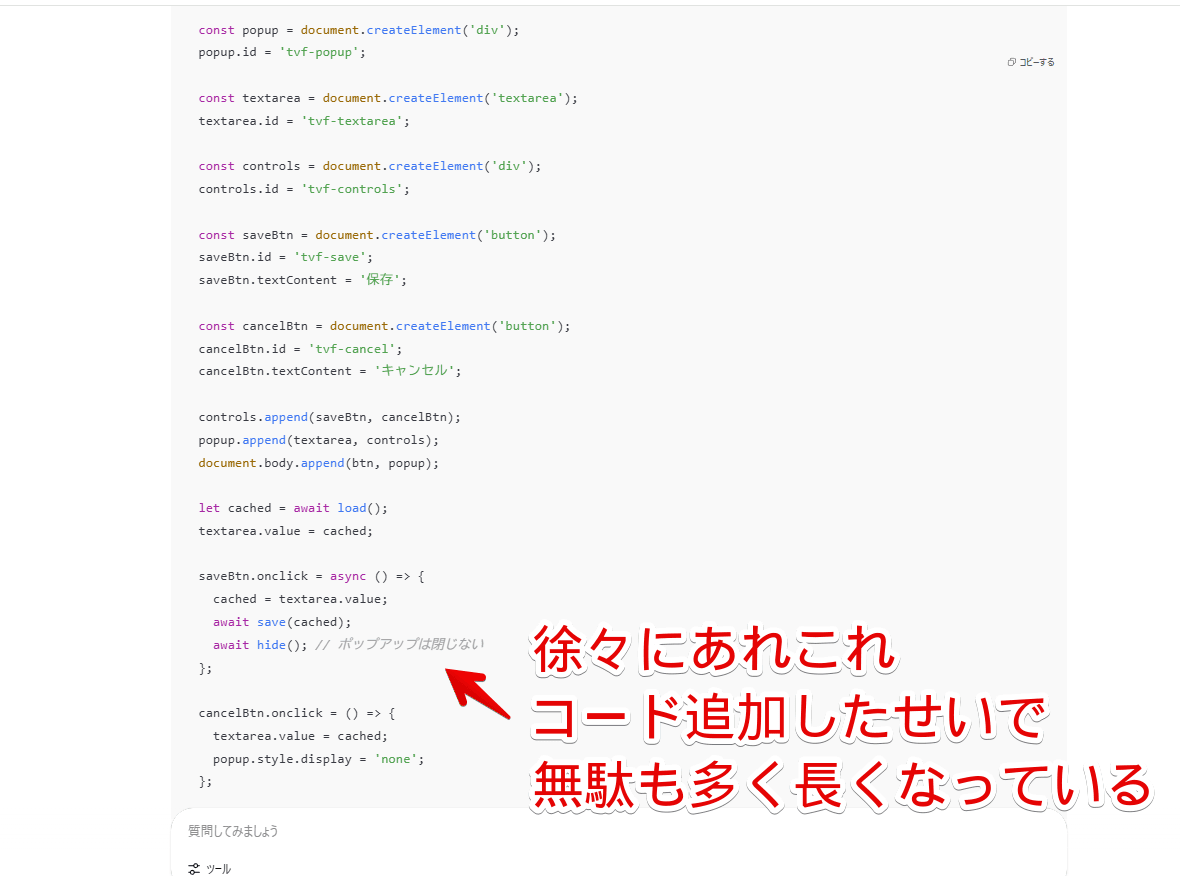Click the line "cancelBtn.onclick = () => {"

297,713
